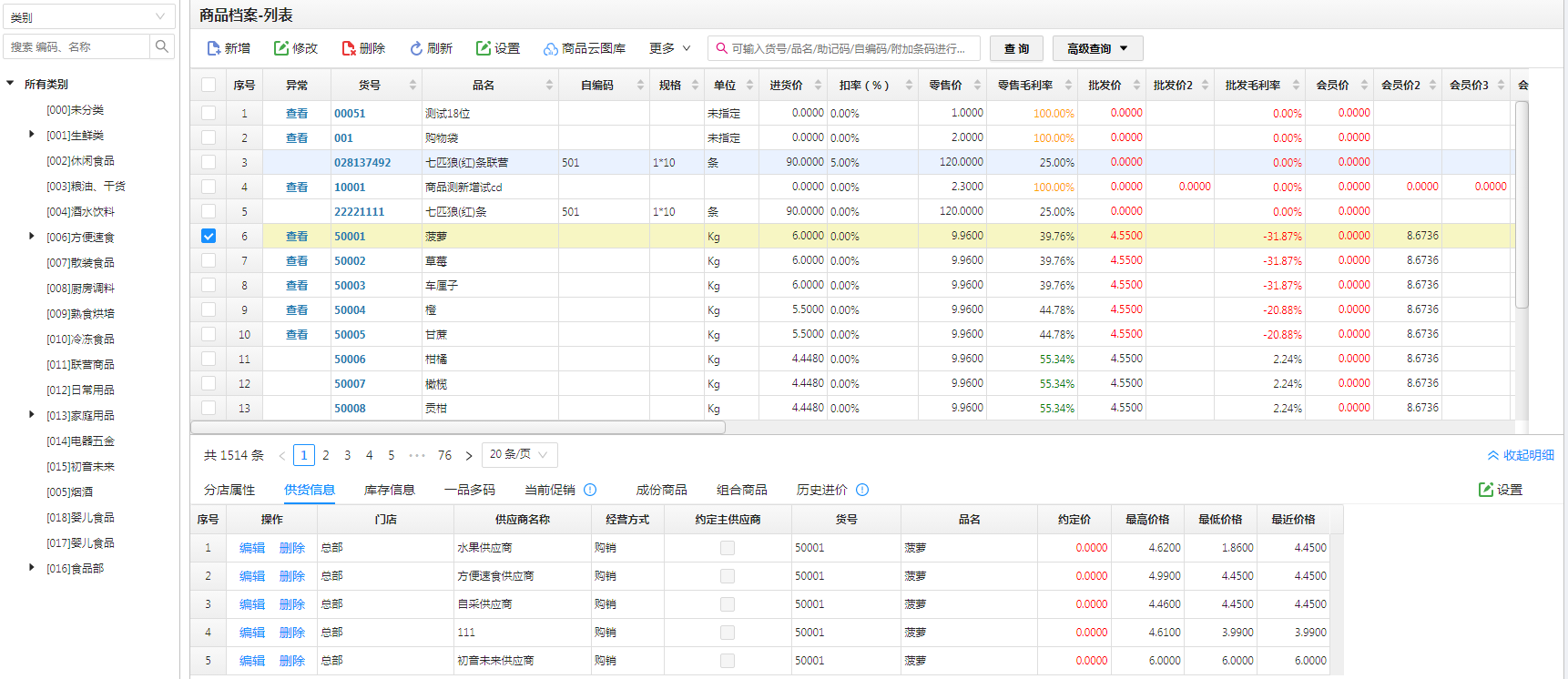Sort by 零售毛利率 column sort arrows
The height and width of the screenshot is (679, 1568).
click(x=1068, y=85)
